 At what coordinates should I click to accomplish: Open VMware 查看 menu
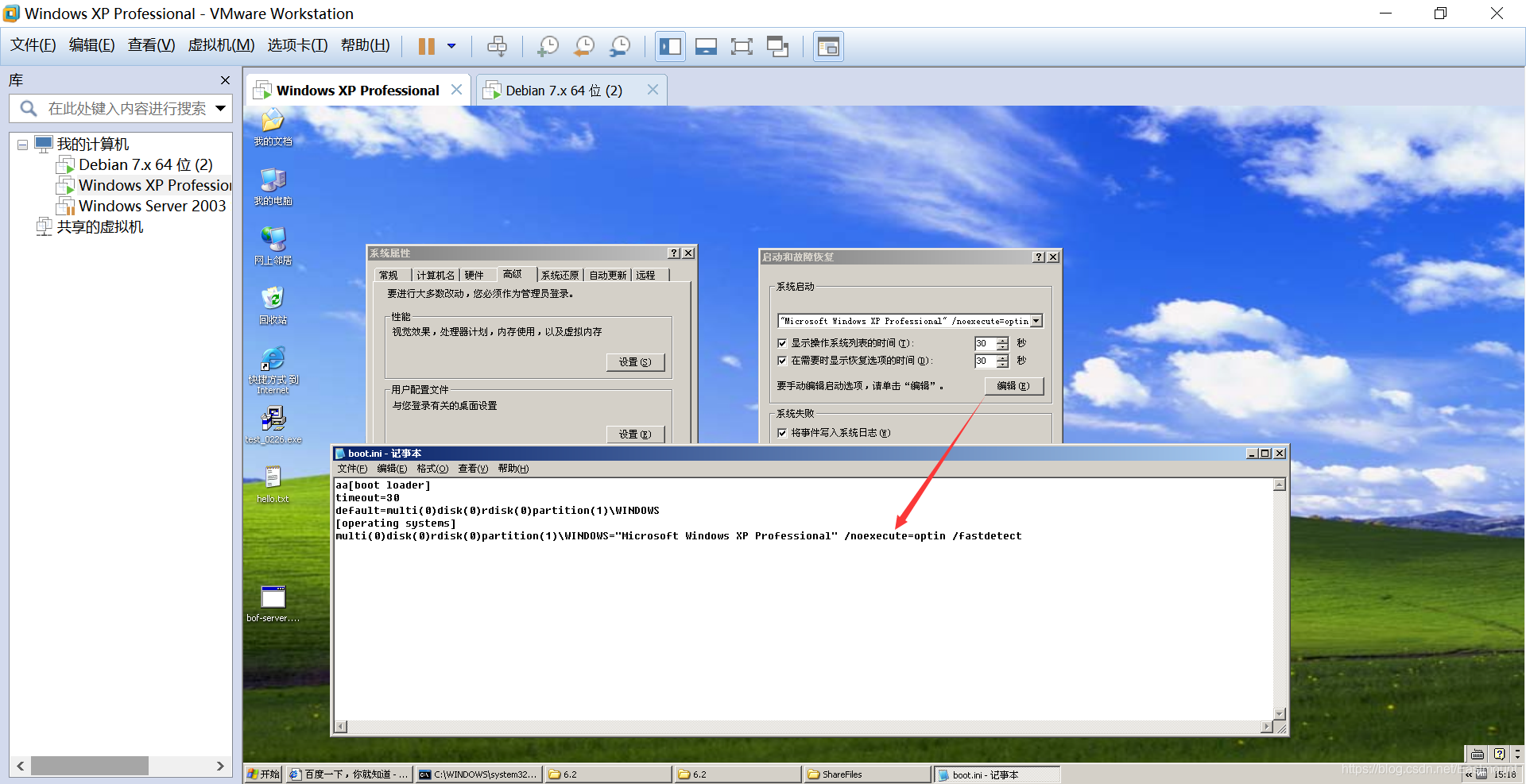[151, 45]
